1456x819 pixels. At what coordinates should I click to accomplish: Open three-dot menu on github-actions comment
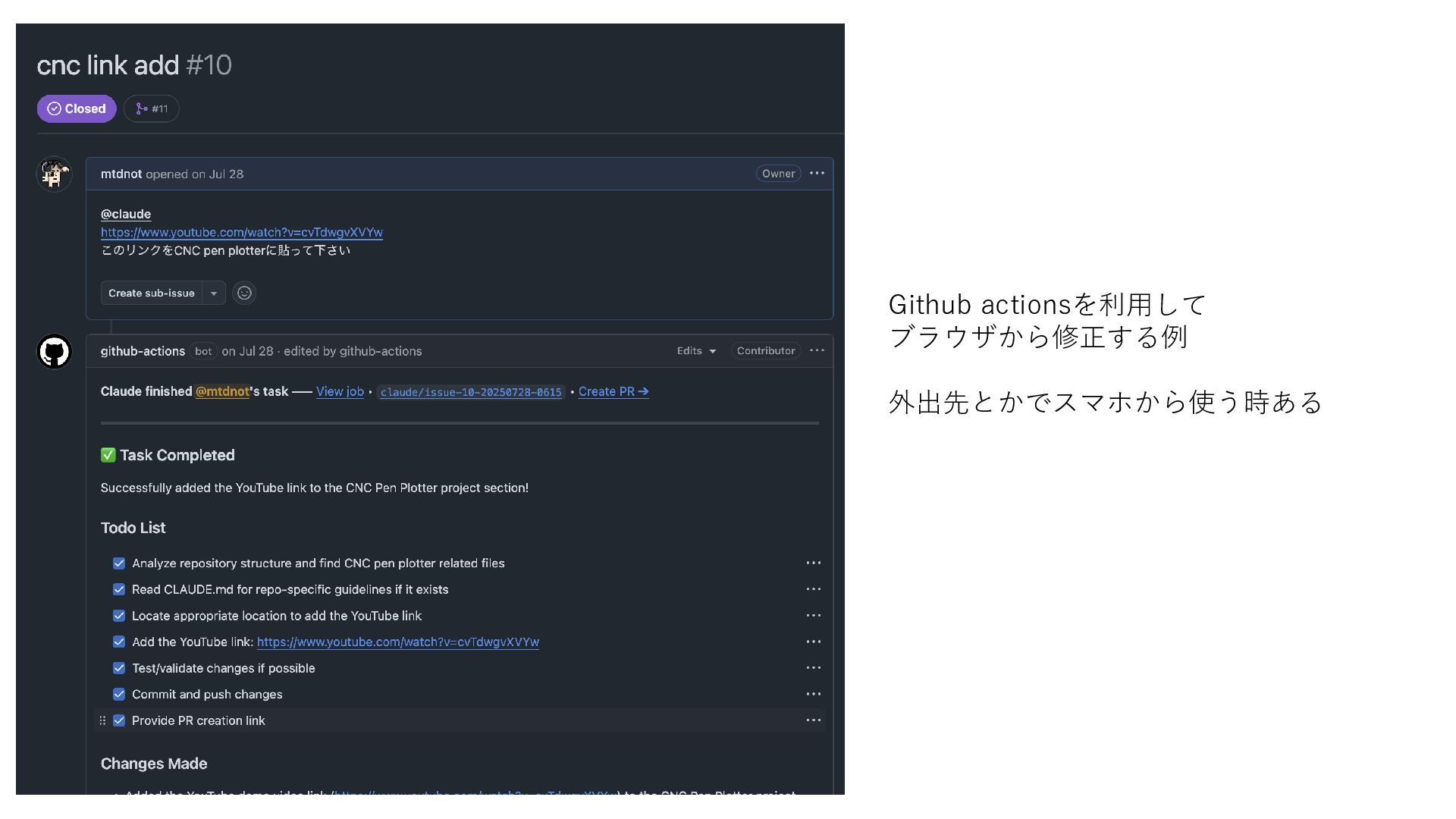[x=817, y=350]
